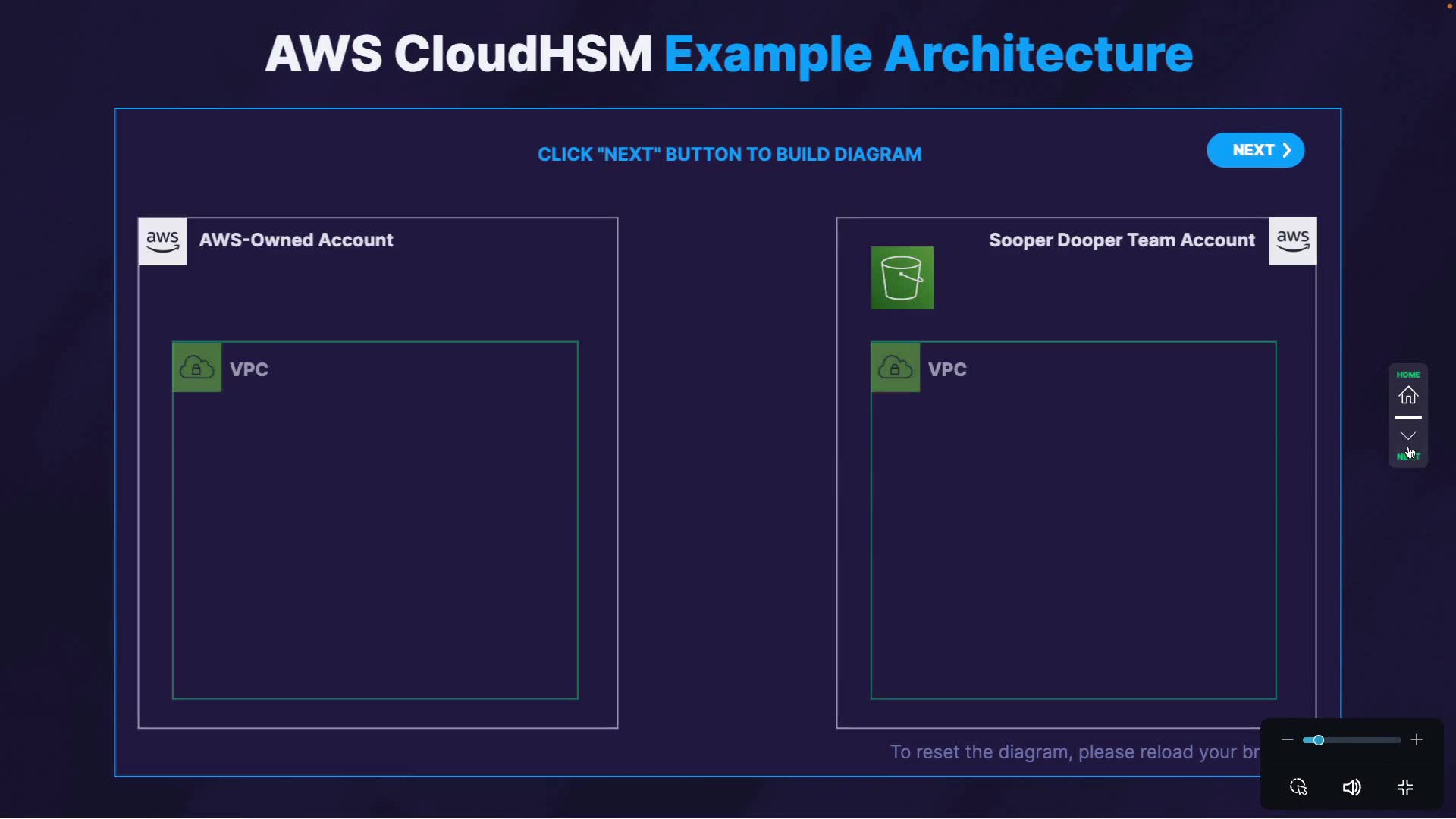Click the down chevron for next section
Viewport: 1456px width, 819px height.
(1408, 436)
